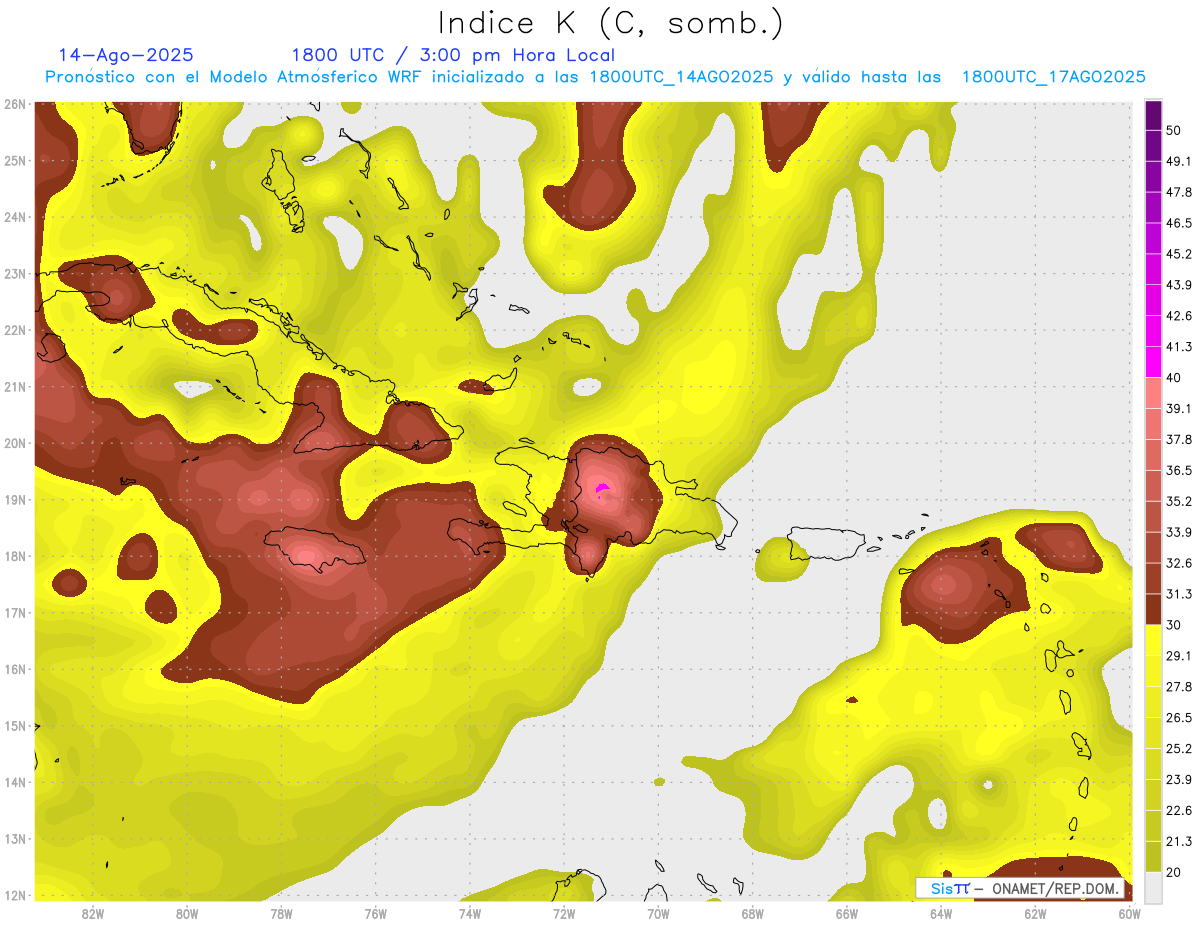1200x927 pixels.
Task: Click the colorbar value '46.5'
Action: [x=1179, y=223]
